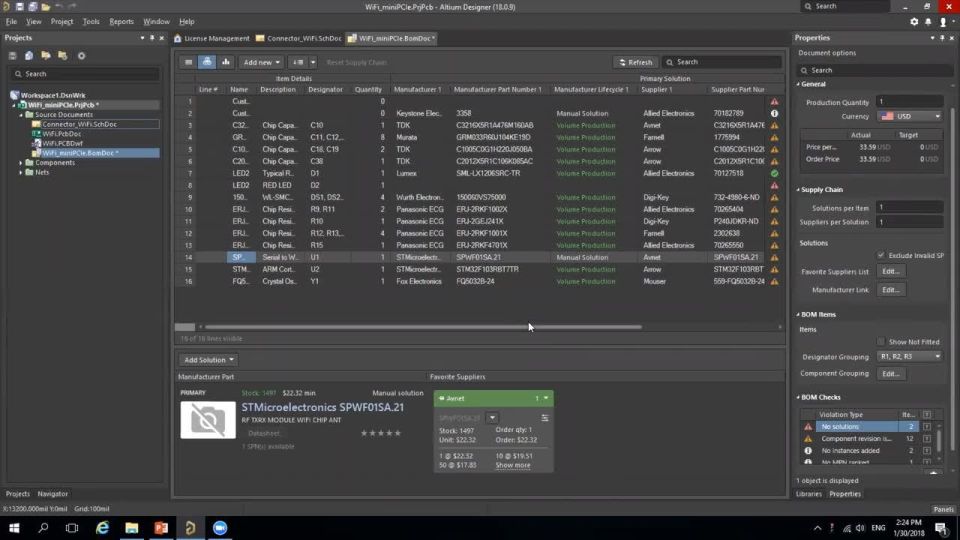Pin the Properties panel
960x540 pixels.
point(942,38)
